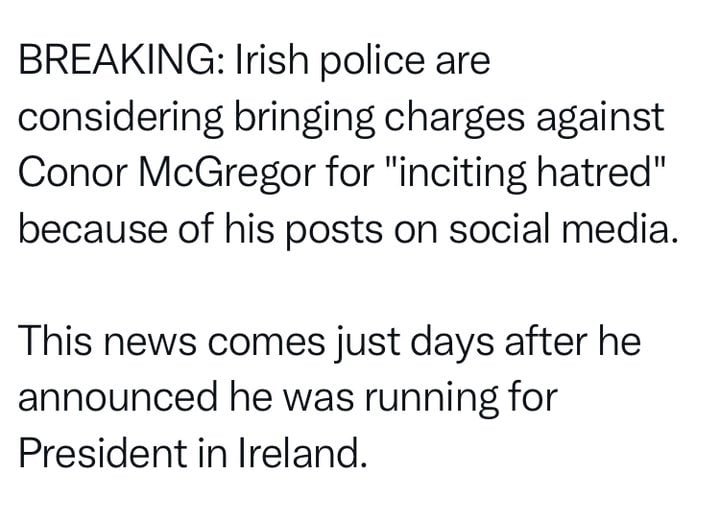Click the quoted word hatred
This screenshot has width=720, height=516.
point(595,173)
